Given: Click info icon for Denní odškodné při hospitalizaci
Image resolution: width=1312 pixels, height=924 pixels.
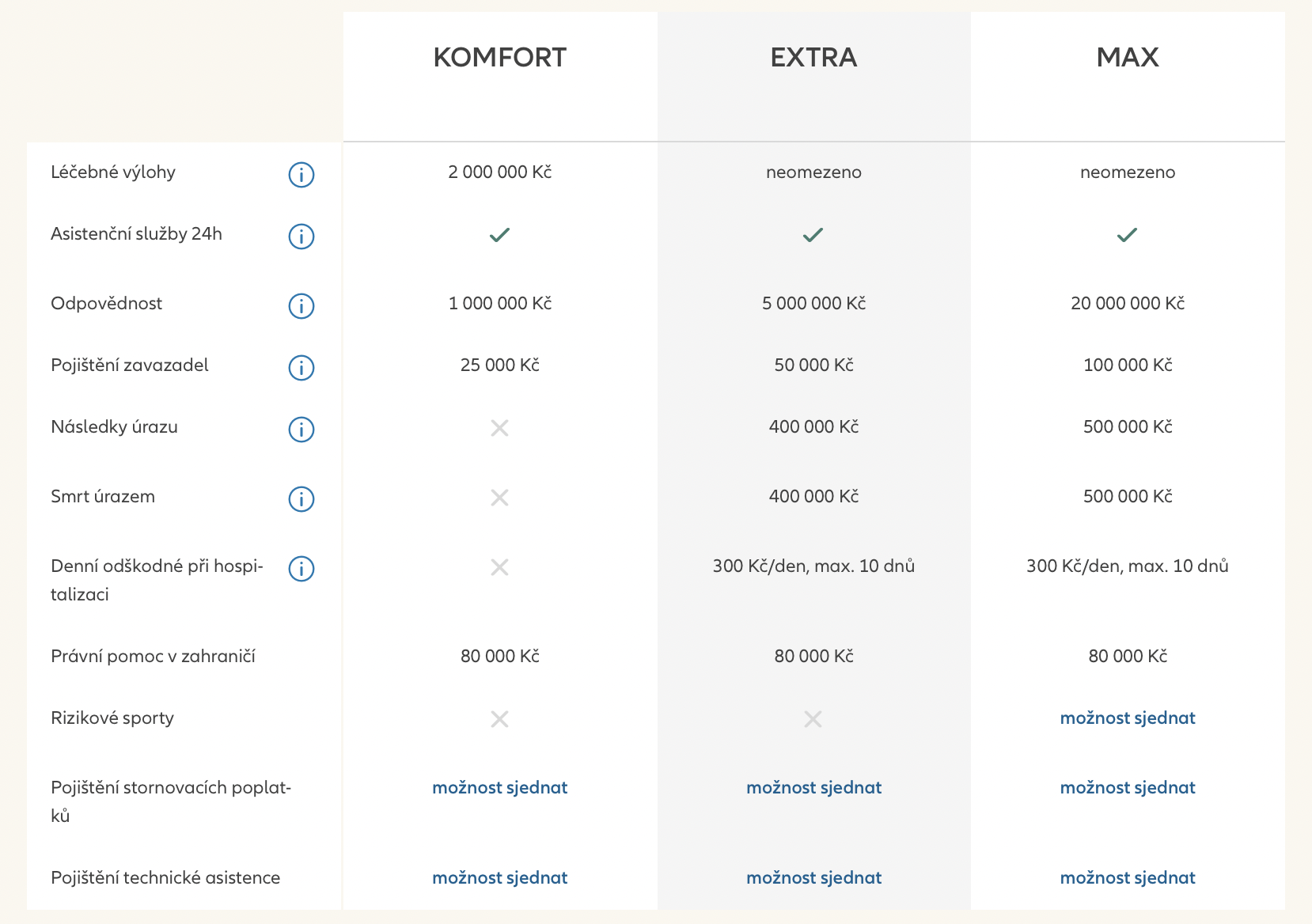Looking at the screenshot, I should click(301, 568).
